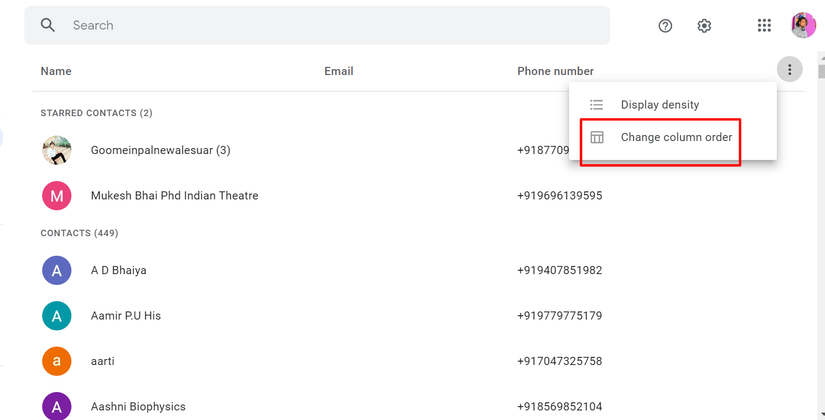Click the three-dot list options button

coord(789,70)
